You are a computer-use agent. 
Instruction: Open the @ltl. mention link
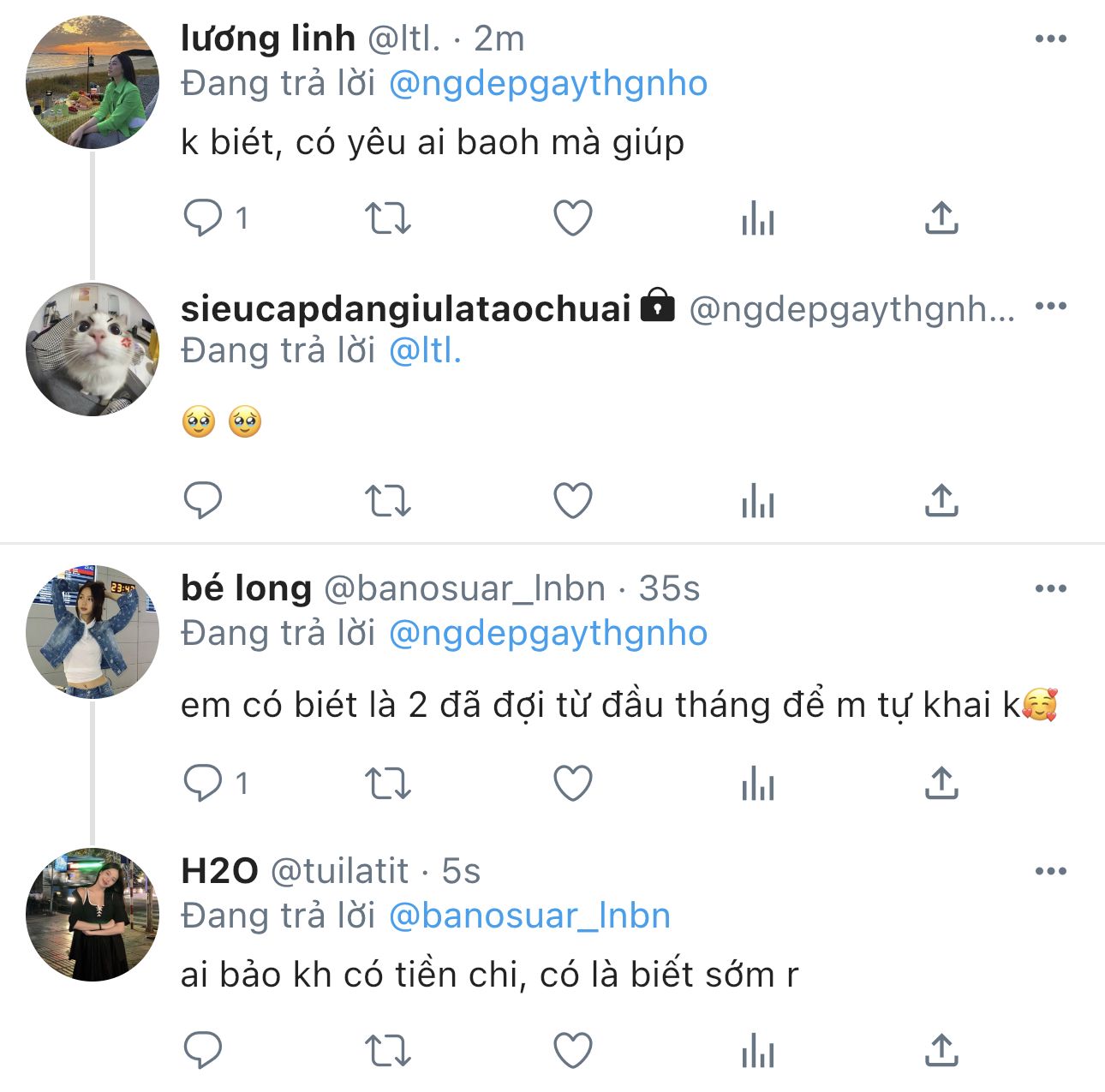425,351
